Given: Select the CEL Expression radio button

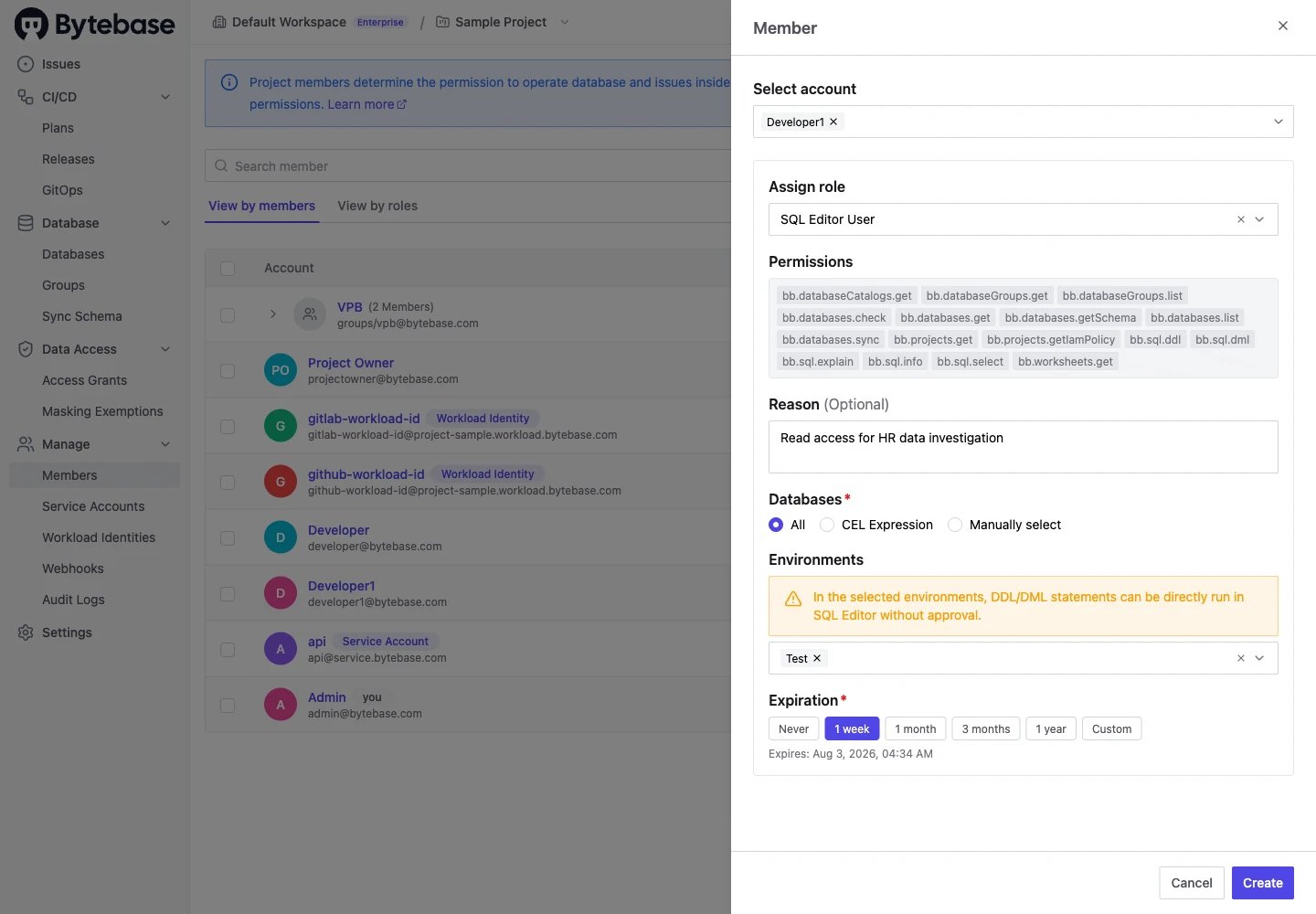Looking at the screenshot, I should 827,525.
